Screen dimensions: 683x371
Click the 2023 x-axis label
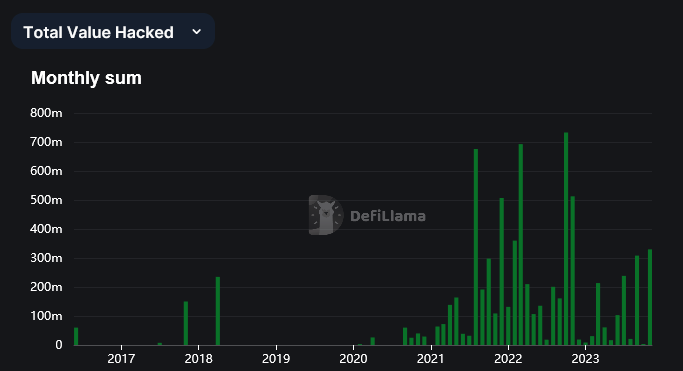[585, 358]
